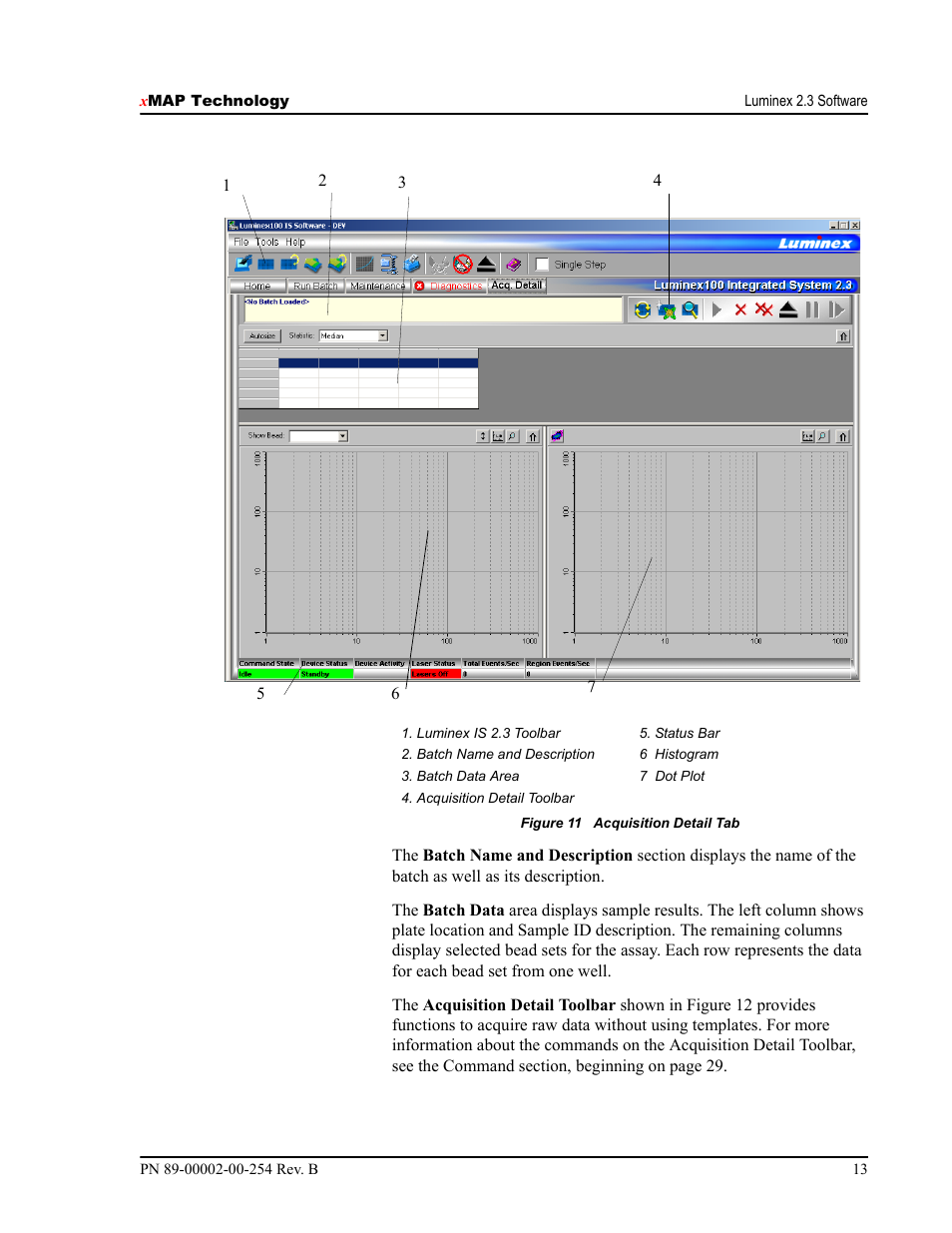This screenshot has width=952, height=1233.
Task: Click the green 'Standby' device status indicator
Action: 326,674
